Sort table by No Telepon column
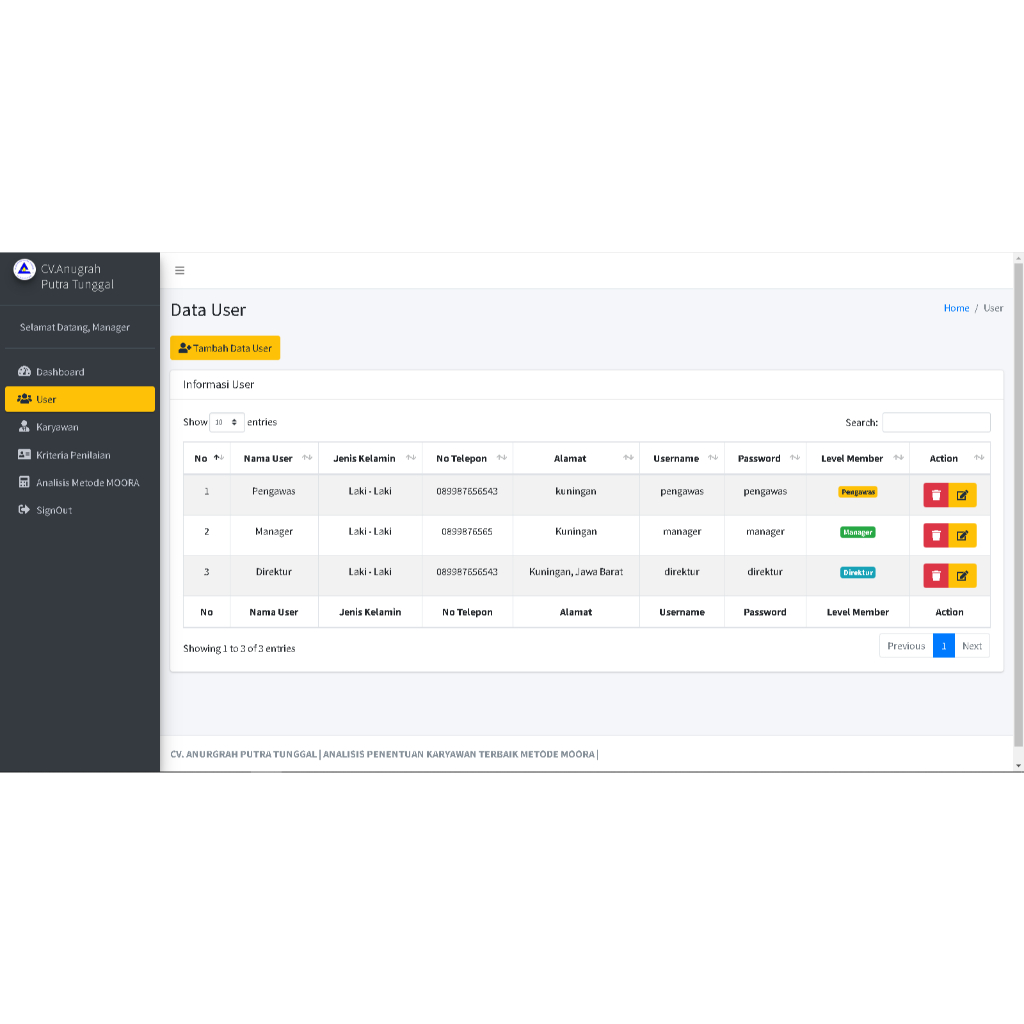Screen dimensions: 1024x1024 point(468,458)
